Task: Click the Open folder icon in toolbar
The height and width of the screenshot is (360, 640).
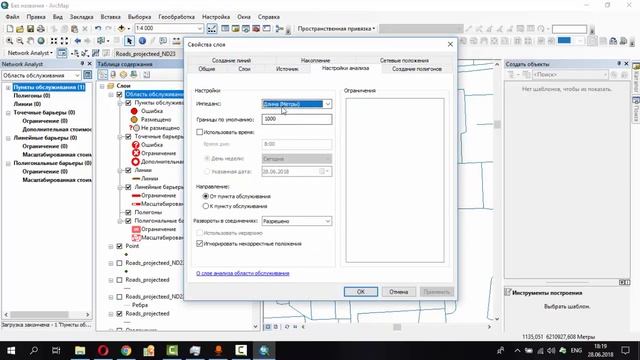Action: pos(20,29)
